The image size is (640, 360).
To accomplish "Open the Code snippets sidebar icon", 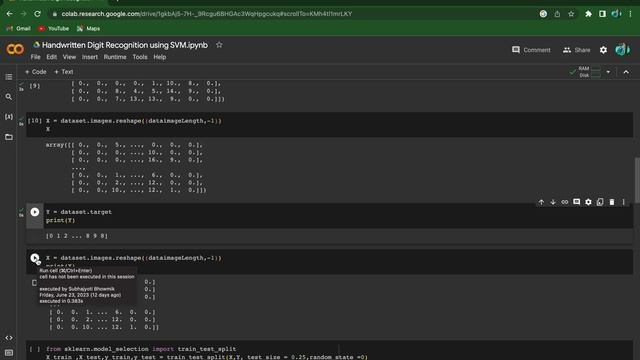I will point(9,338).
